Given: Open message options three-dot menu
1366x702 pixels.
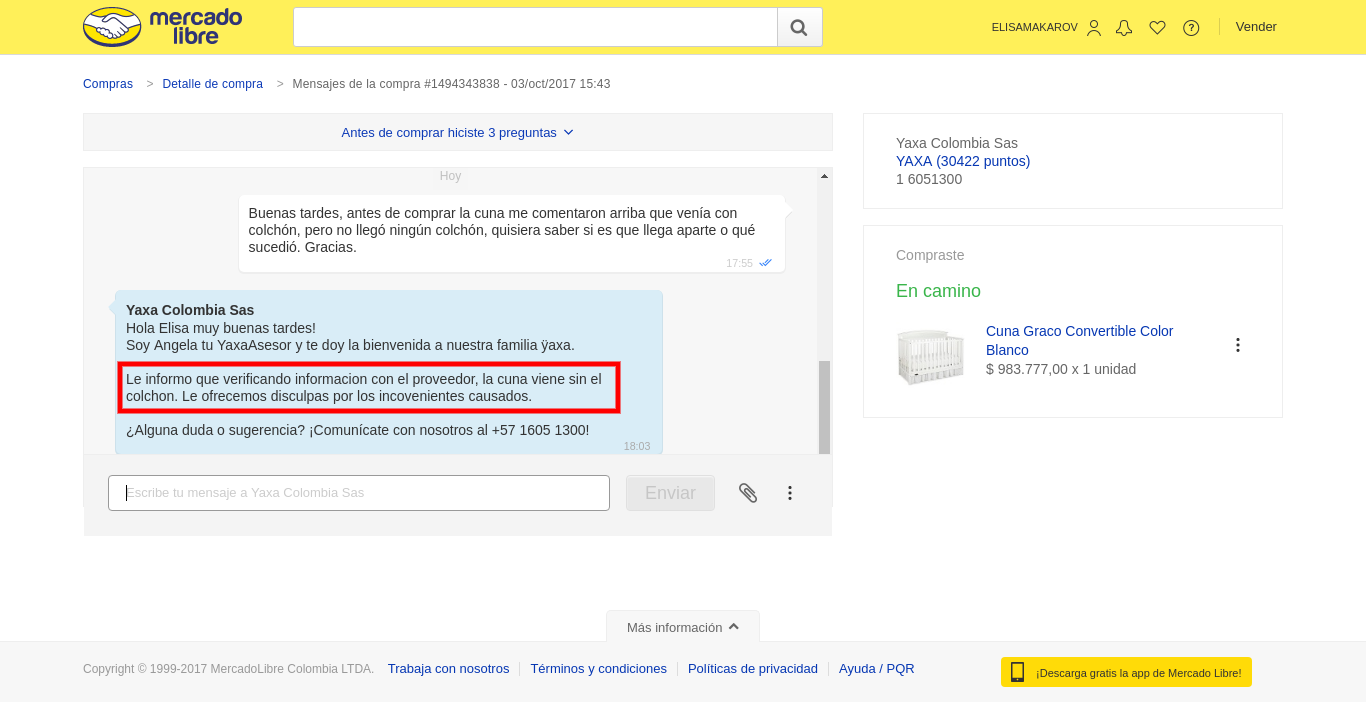Looking at the screenshot, I should (790, 493).
